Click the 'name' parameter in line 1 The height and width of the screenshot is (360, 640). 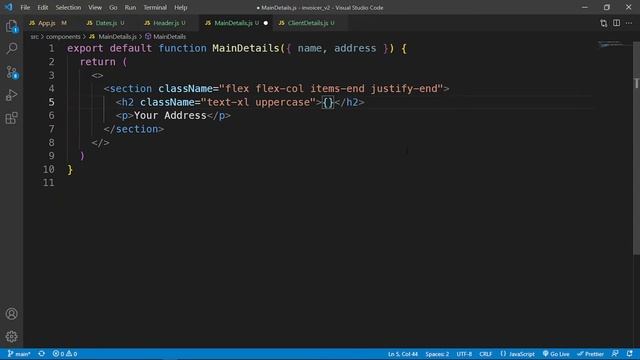[309, 48]
